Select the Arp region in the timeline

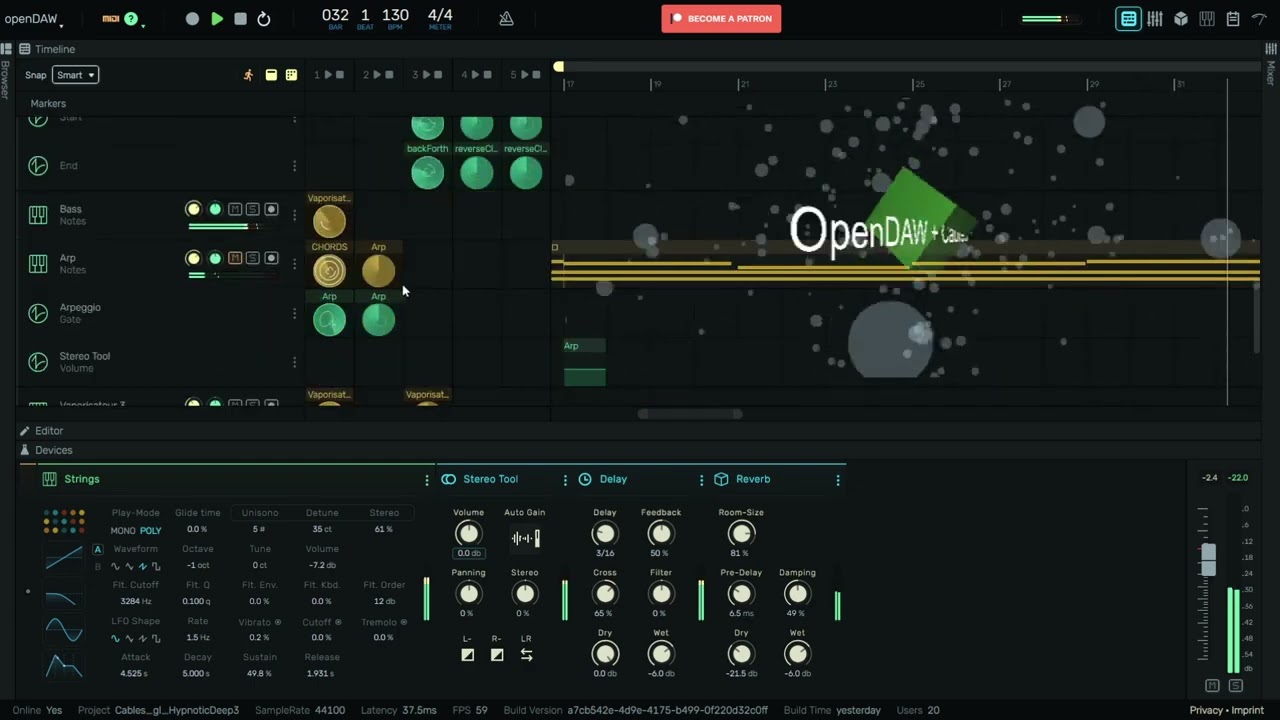click(585, 362)
